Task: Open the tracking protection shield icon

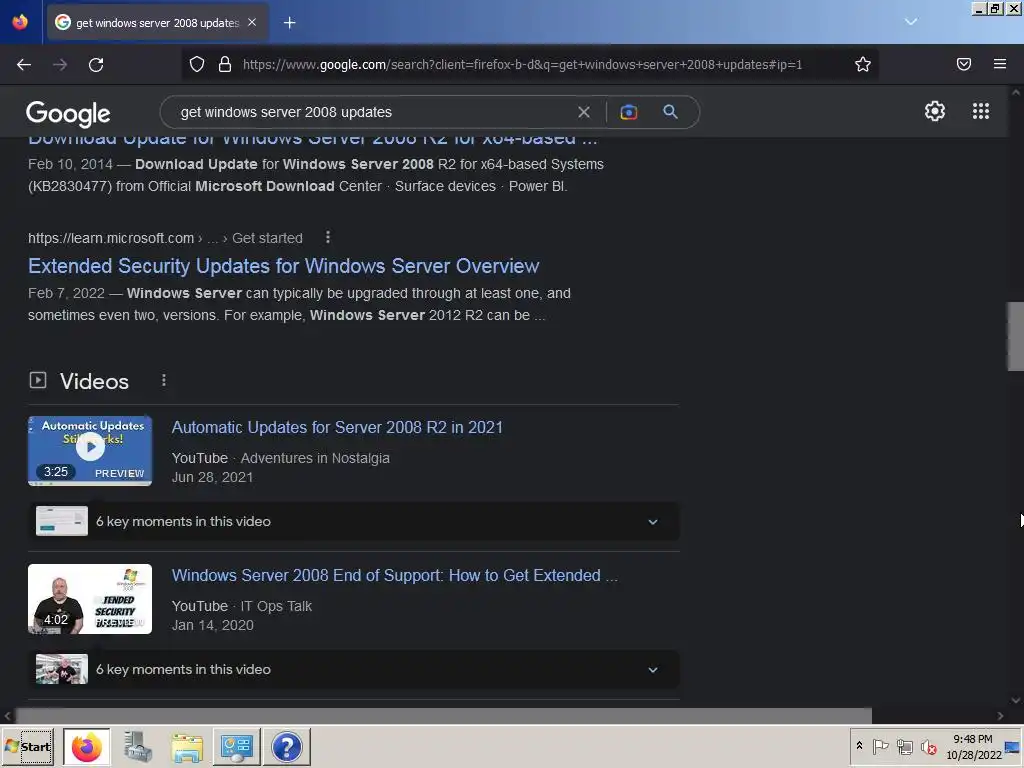Action: (197, 64)
